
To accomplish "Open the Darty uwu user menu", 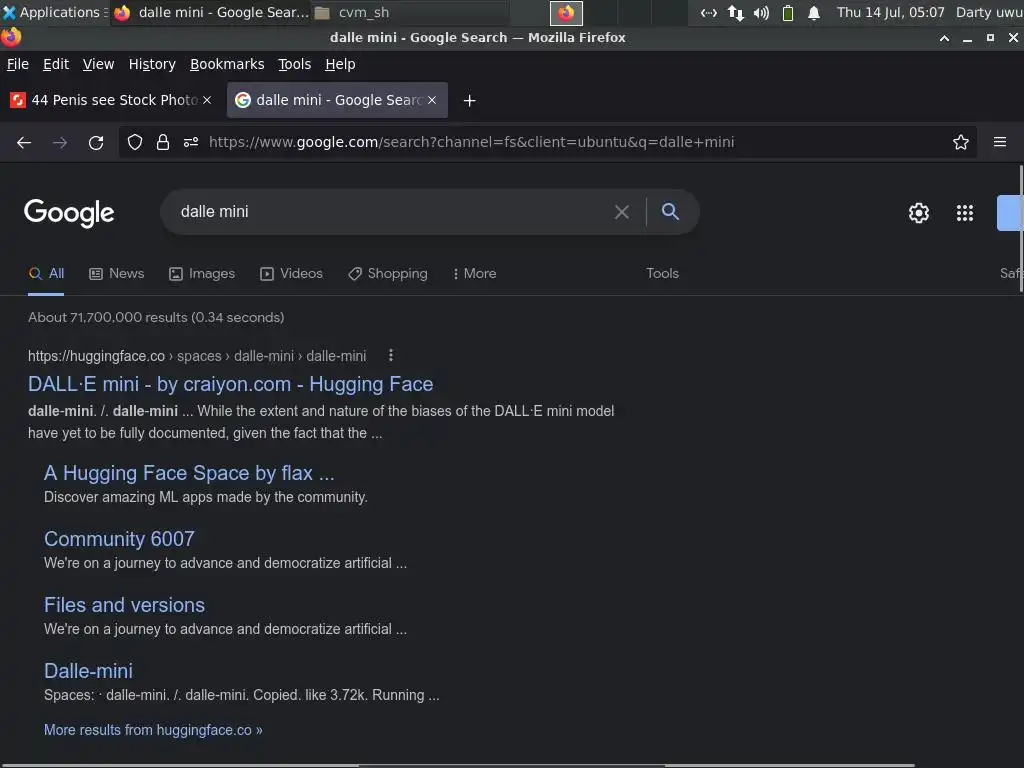I will pyautogui.click(x=989, y=12).
